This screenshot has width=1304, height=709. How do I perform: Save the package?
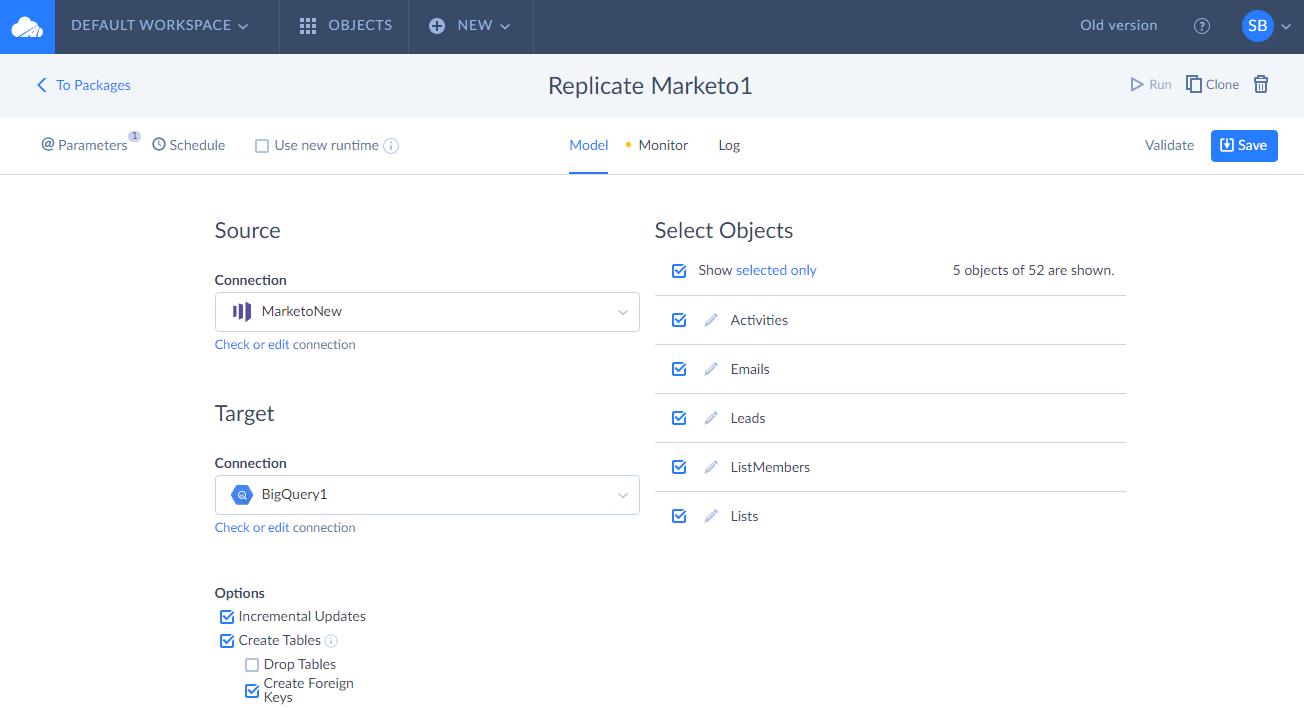coord(1243,145)
